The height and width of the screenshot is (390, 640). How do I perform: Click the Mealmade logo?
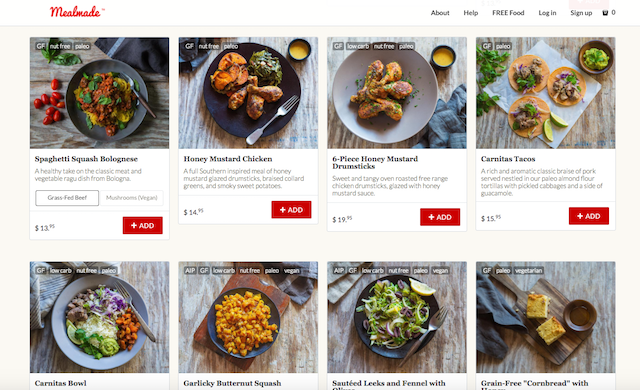pyautogui.click(x=77, y=12)
